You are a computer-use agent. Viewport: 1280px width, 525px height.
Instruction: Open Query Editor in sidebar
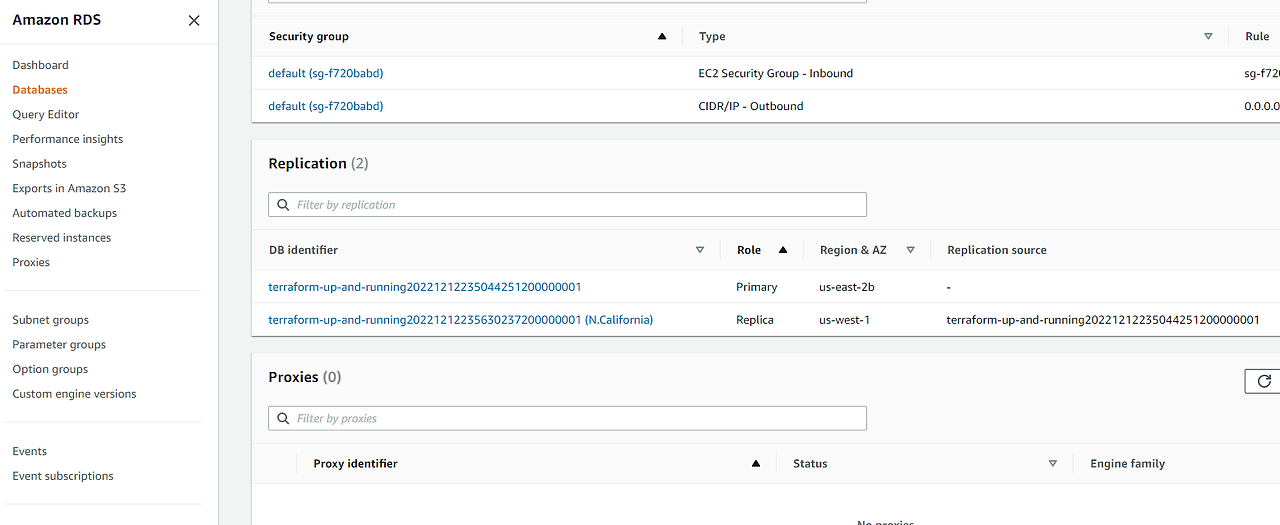pyautogui.click(x=46, y=114)
